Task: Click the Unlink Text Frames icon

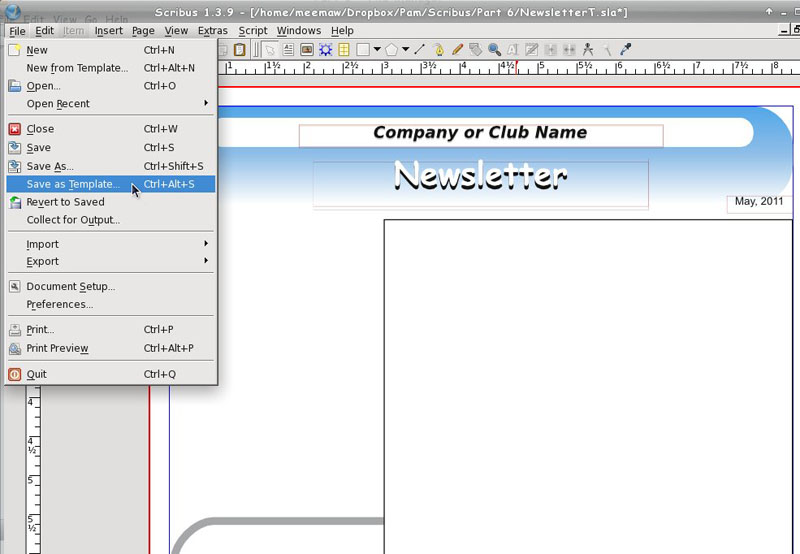Action: coord(569,50)
